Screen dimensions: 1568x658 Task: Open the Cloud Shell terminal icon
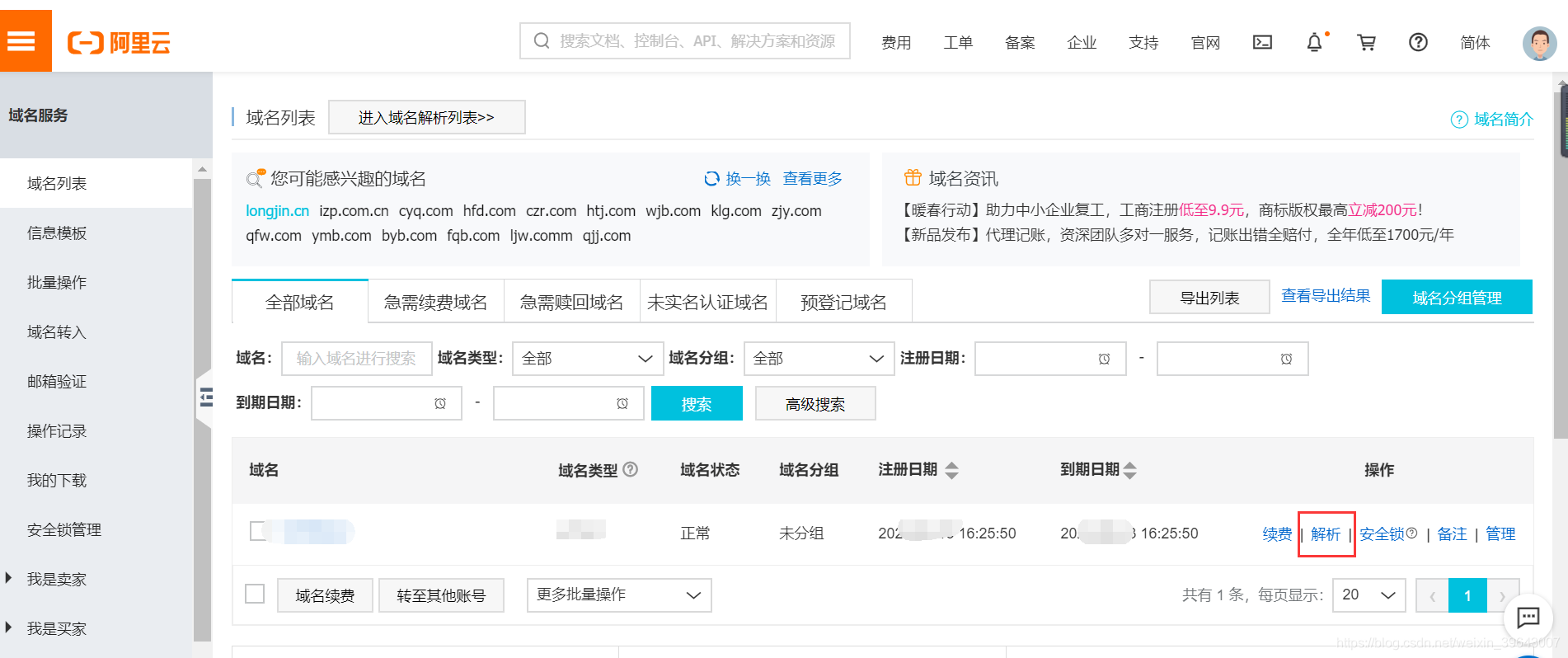tap(1262, 42)
